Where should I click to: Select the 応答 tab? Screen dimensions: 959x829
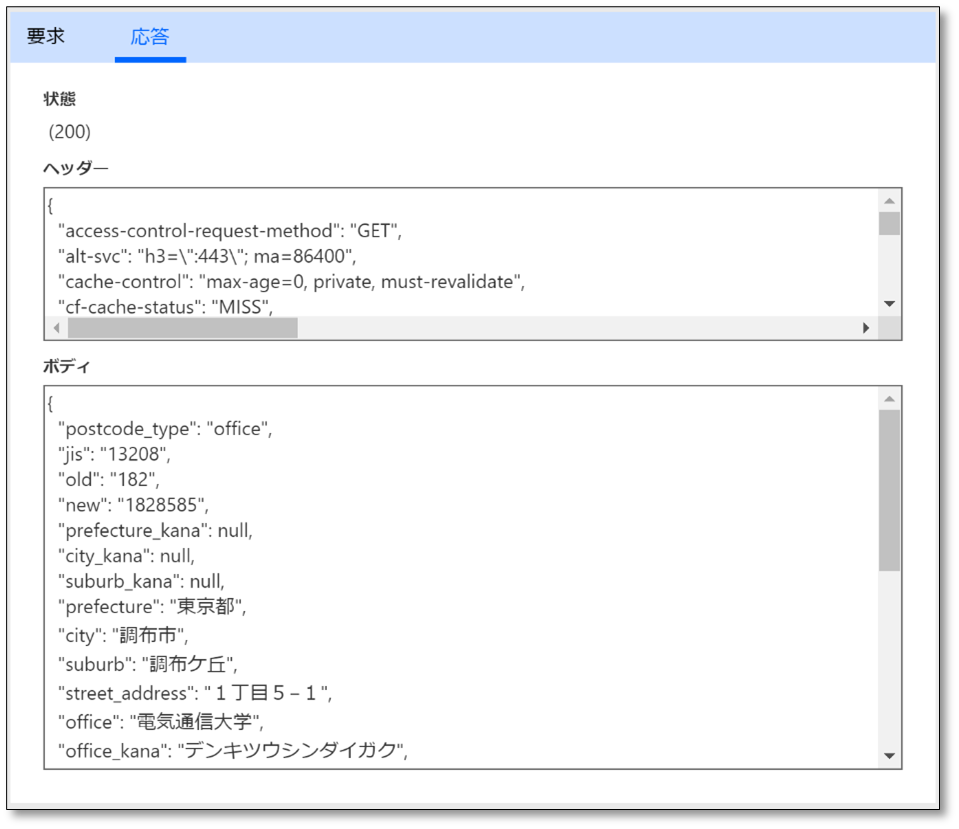[150, 37]
